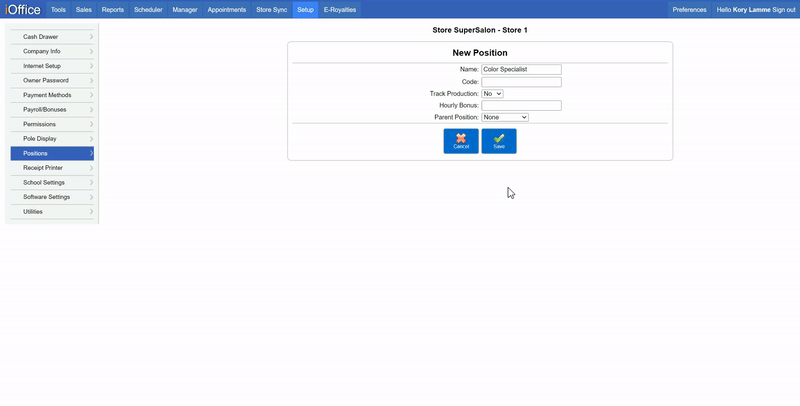Viewport: 800px width, 406px height.
Task: Click the Code input field
Action: [x=521, y=82]
